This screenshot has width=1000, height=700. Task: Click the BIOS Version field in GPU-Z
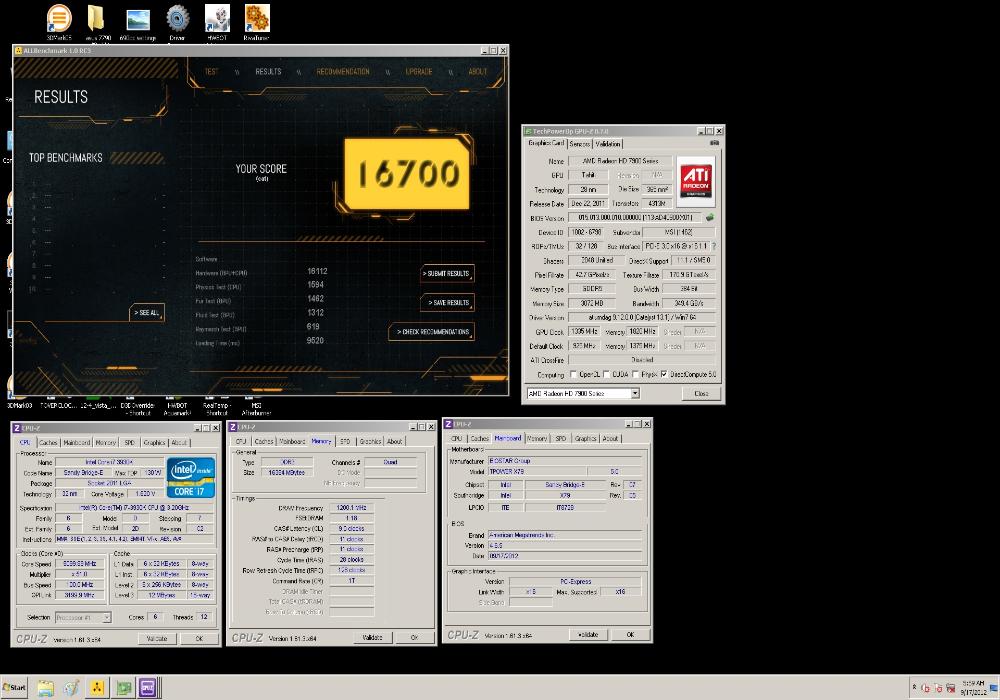(x=634, y=217)
